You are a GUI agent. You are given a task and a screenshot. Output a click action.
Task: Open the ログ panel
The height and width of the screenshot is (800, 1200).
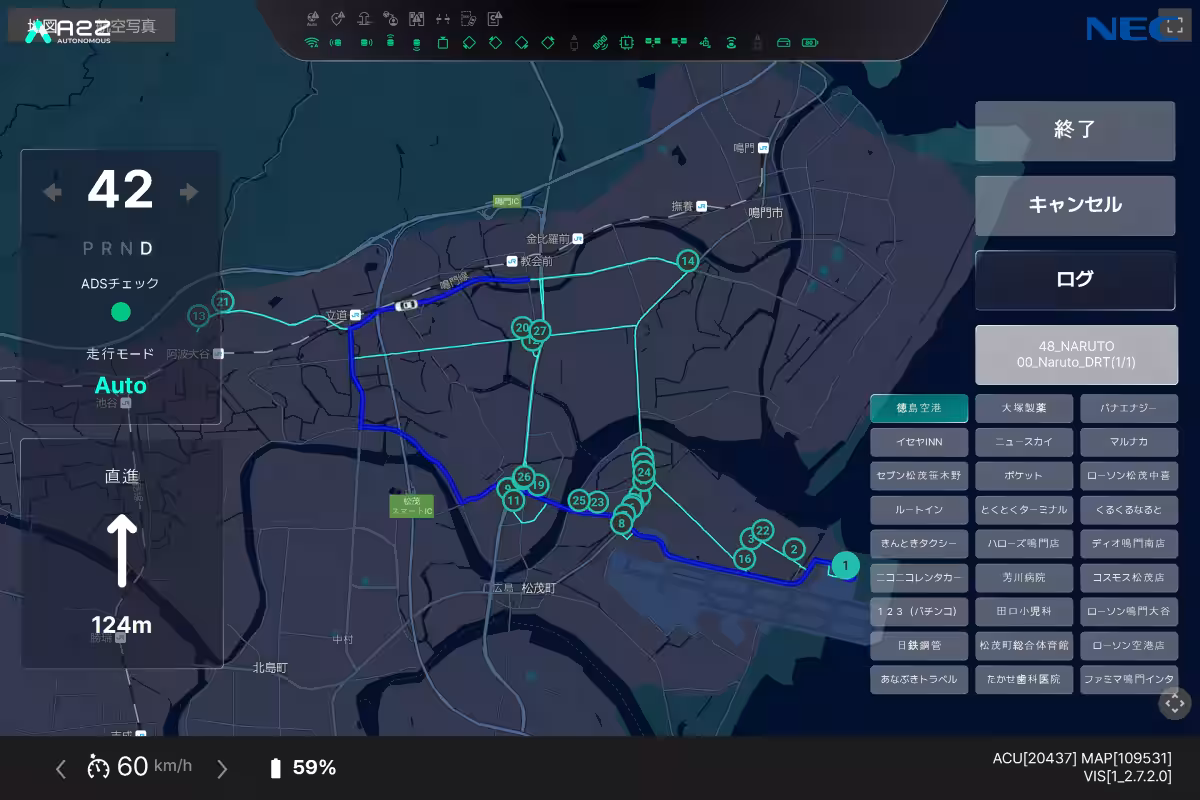[x=1075, y=279]
